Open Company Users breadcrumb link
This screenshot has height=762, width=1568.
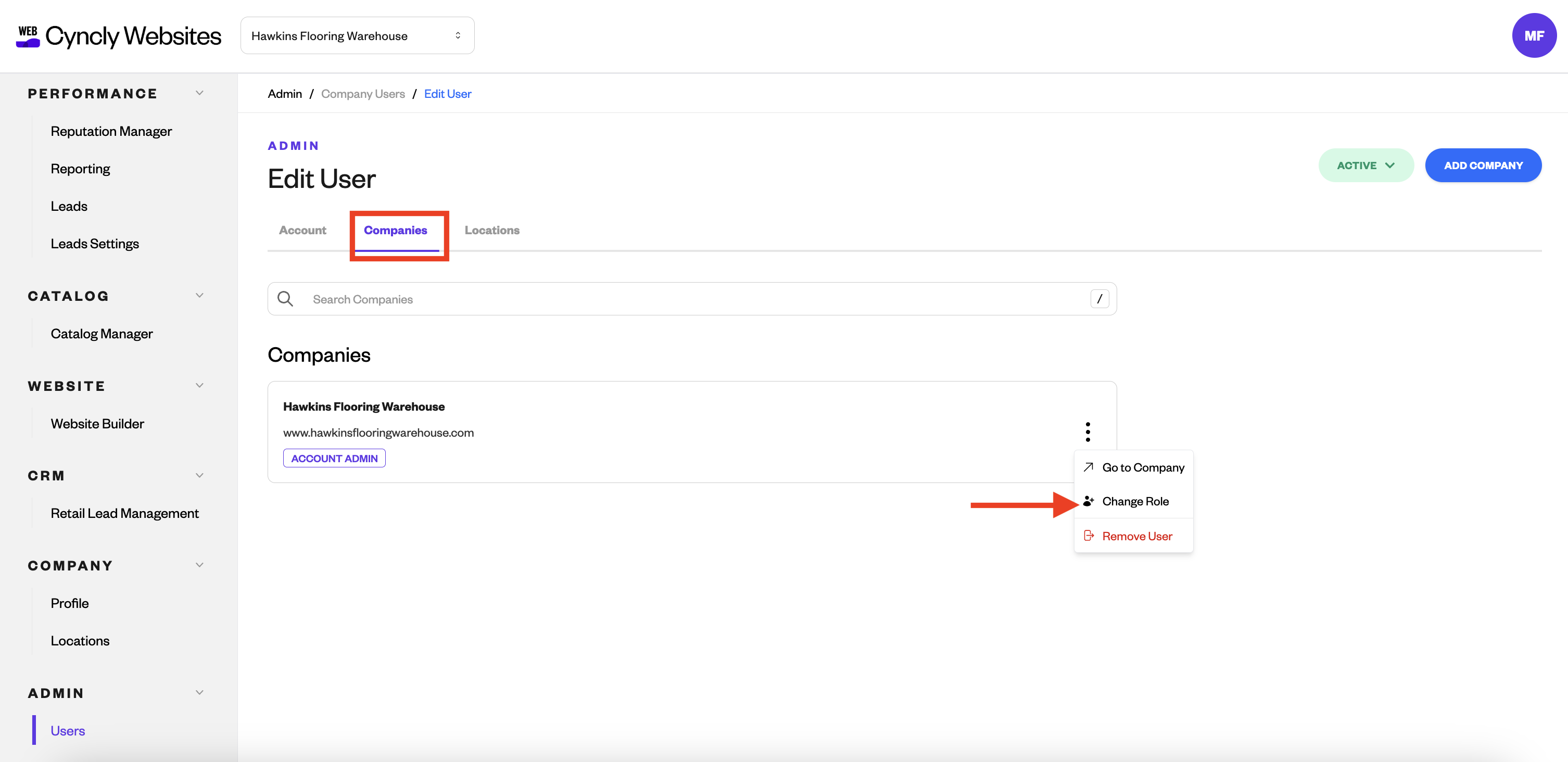(363, 94)
